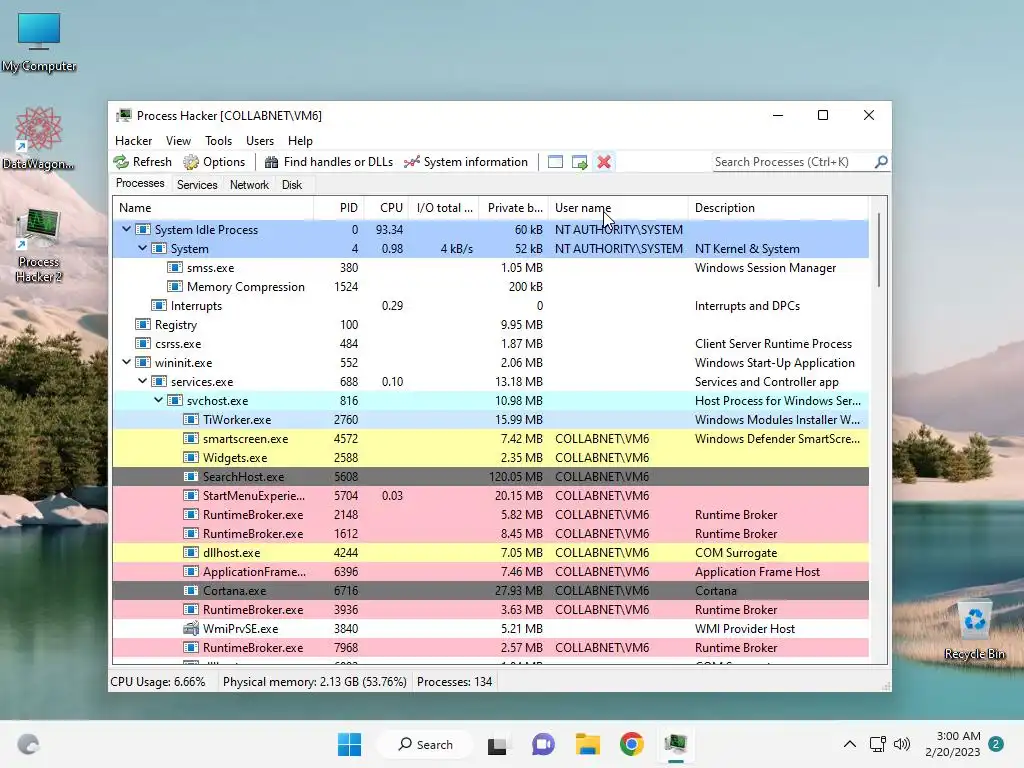Click inside Search Processes field

click(x=792, y=162)
